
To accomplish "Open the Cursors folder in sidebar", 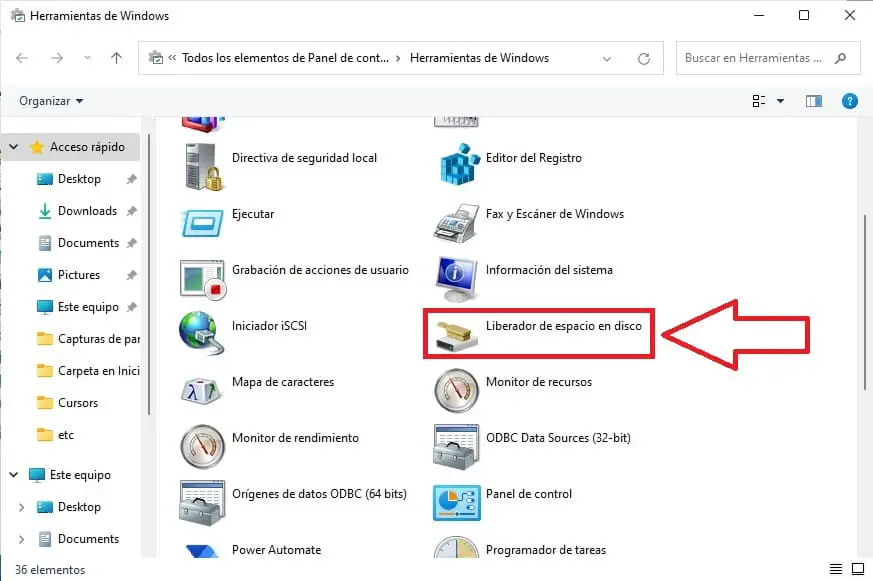I will click(x=78, y=403).
